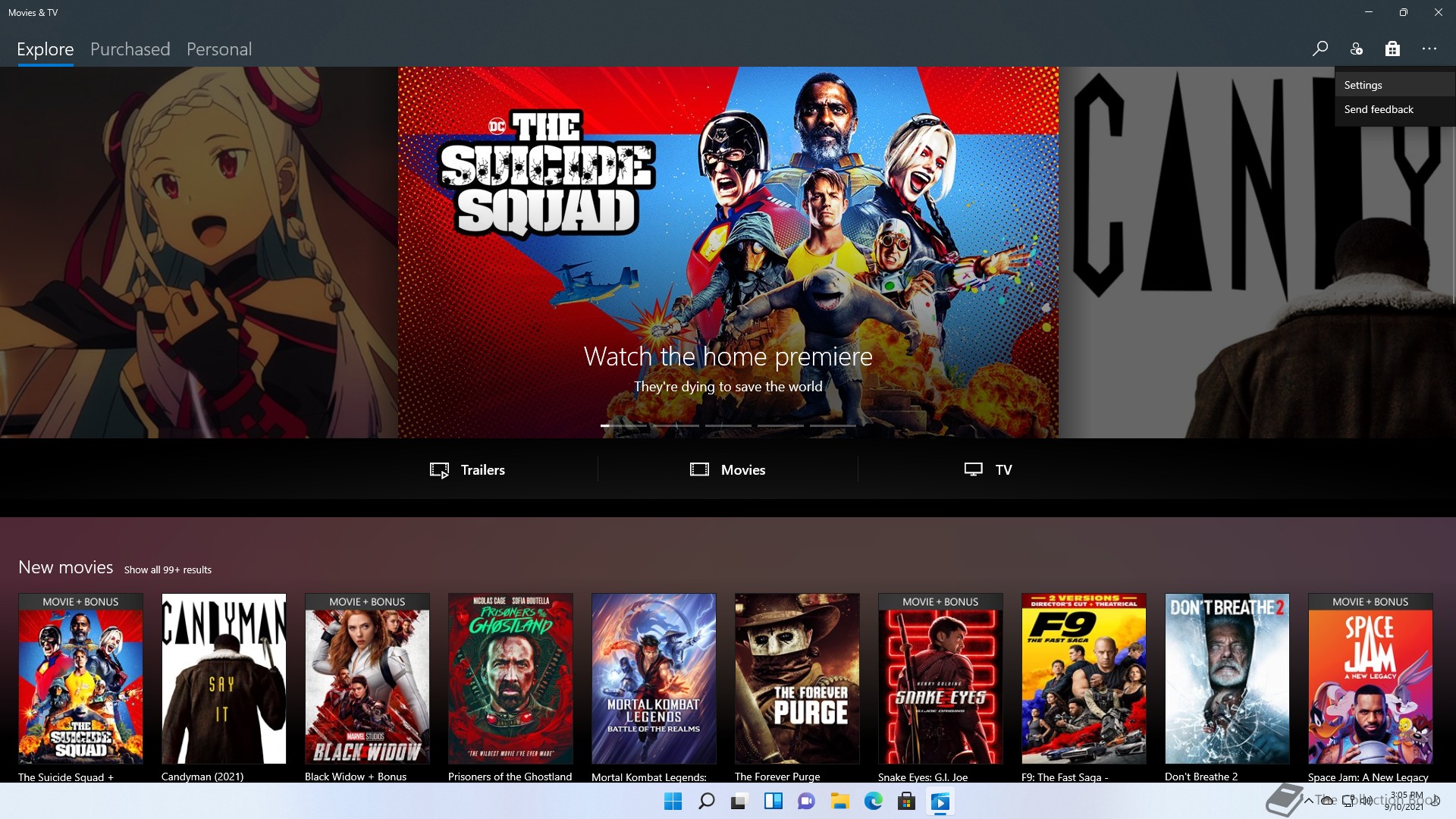Open the TV section
The width and height of the screenshot is (1456, 819).
pos(988,470)
